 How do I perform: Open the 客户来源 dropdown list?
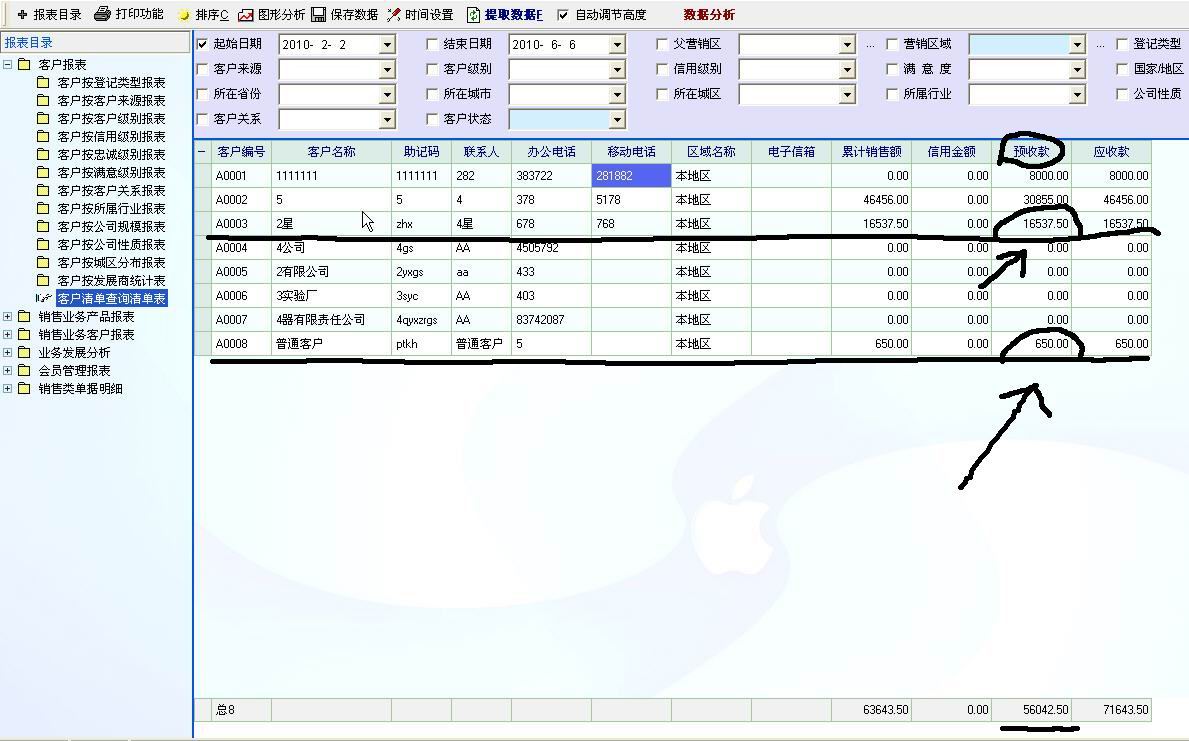tap(387, 69)
